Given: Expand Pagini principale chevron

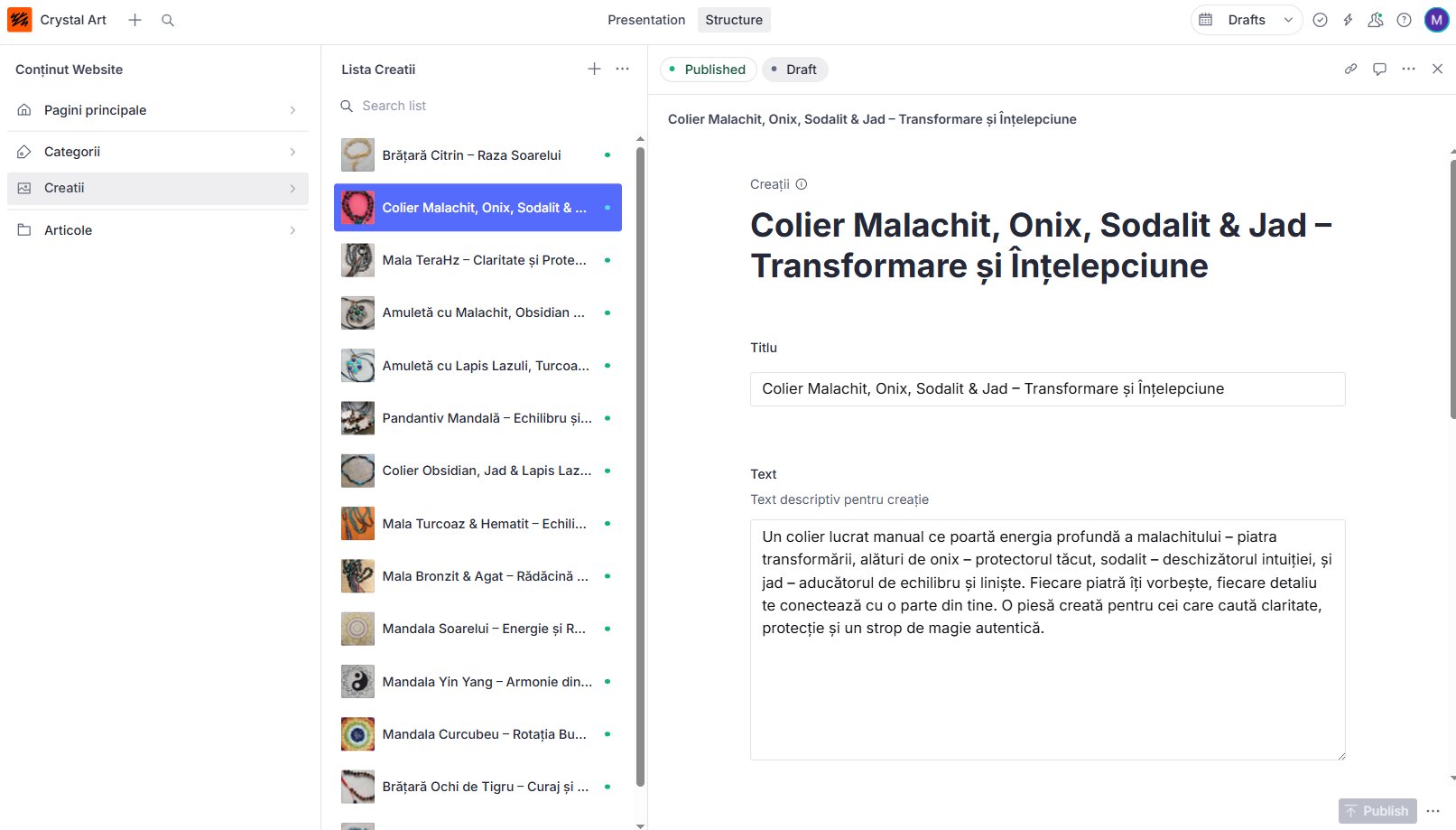Looking at the screenshot, I should tap(292, 110).
